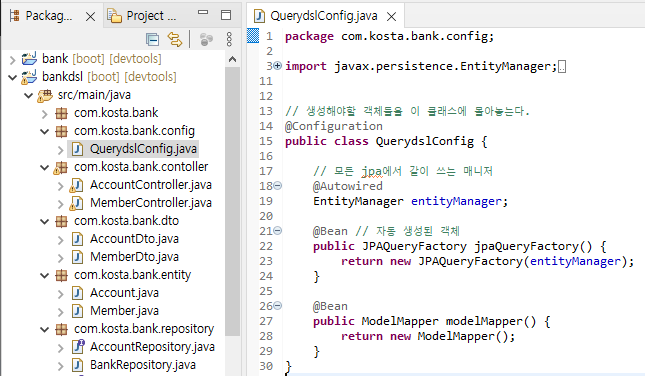Viewport: 645px width, 376px height.
Task: Collapse the com.kosta.bank.entity package
Action: tap(44, 275)
